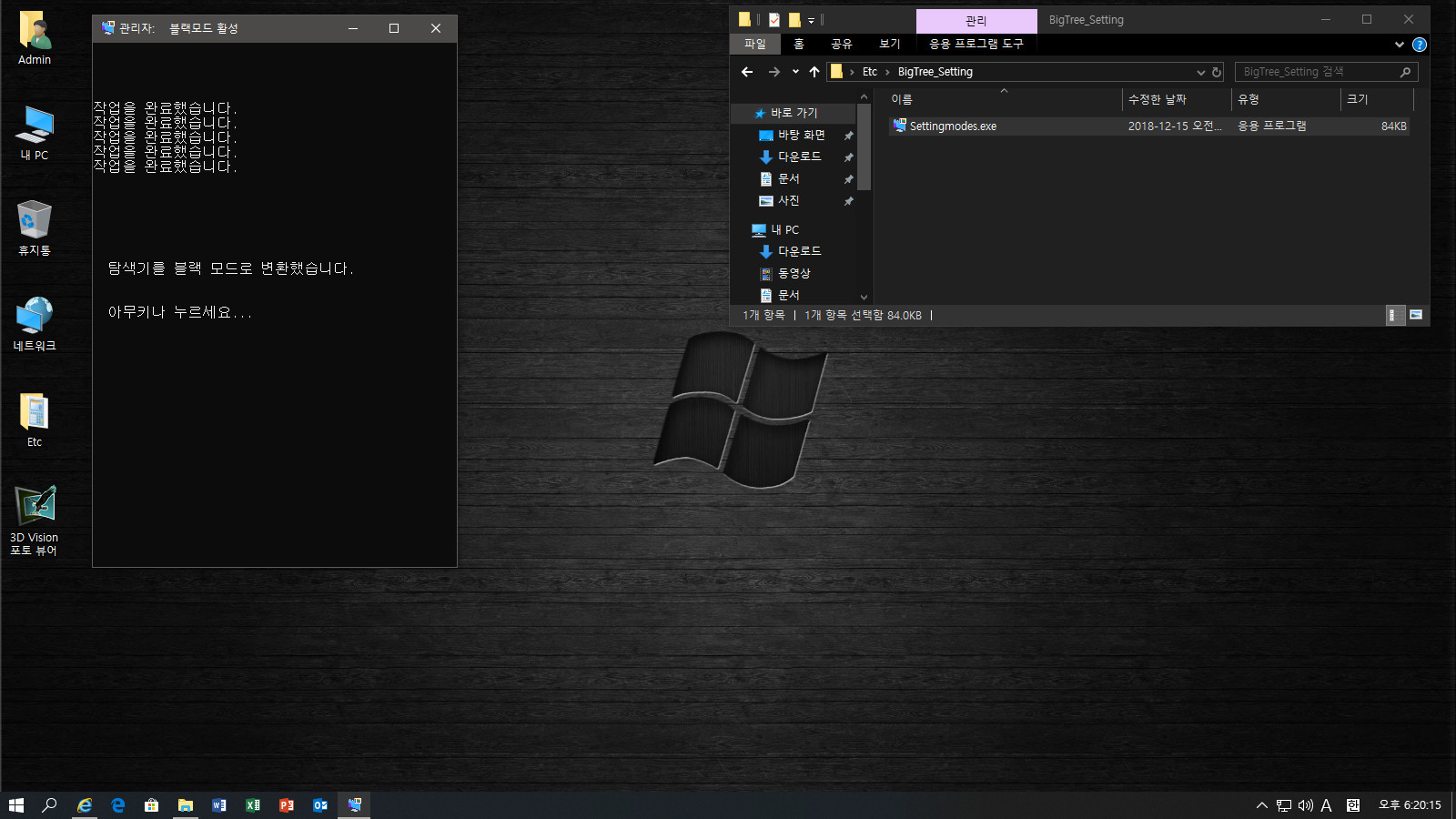
Task: Open 바탕 화면 in quick access
Action: 801,135
